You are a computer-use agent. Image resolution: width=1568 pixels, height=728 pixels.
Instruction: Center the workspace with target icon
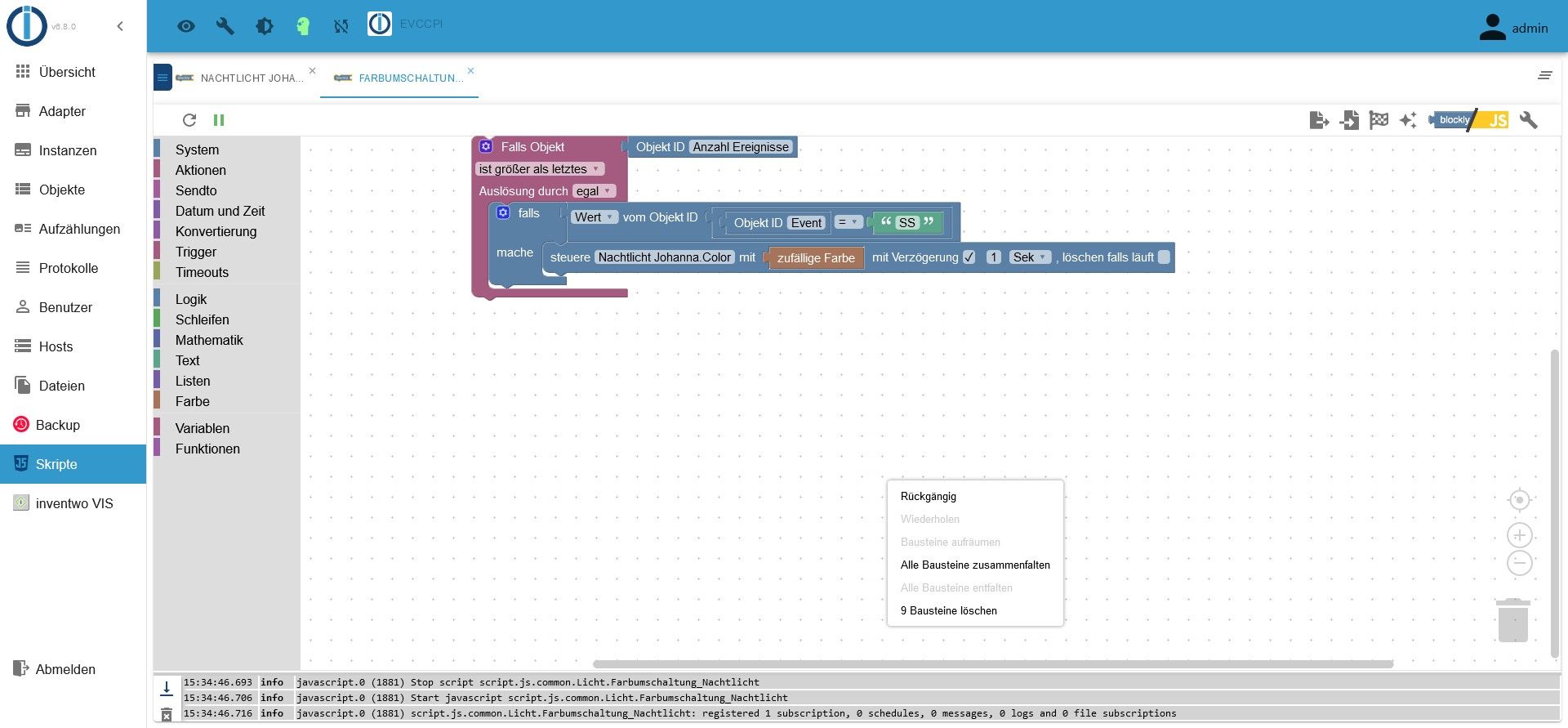pyautogui.click(x=1519, y=500)
